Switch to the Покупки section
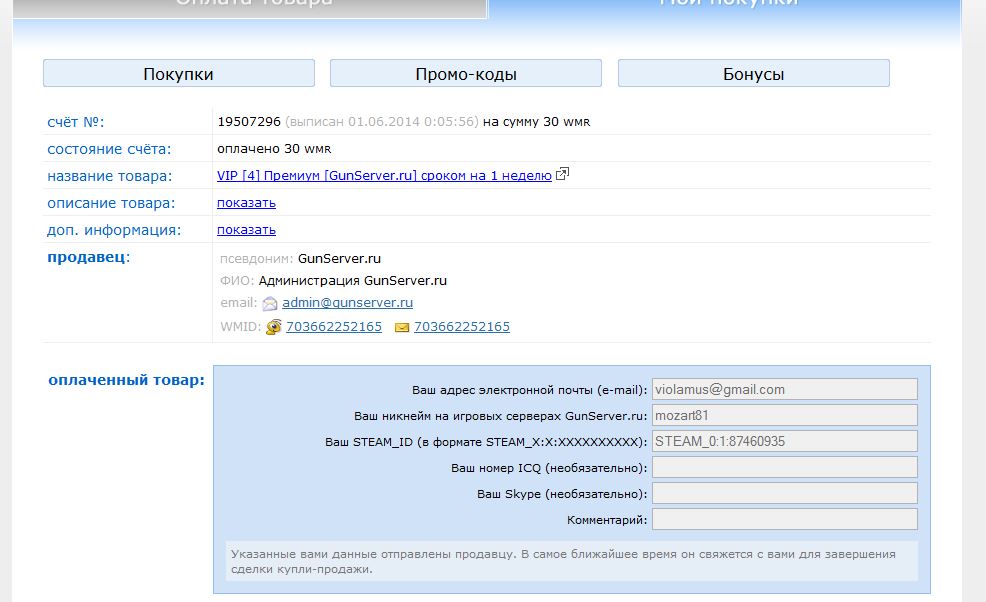 178,74
